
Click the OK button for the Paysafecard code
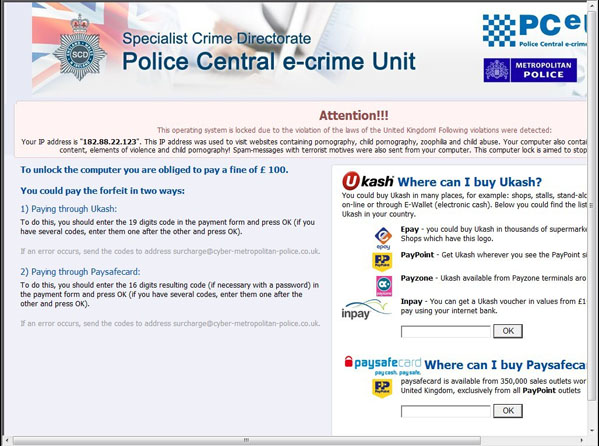[508, 411]
